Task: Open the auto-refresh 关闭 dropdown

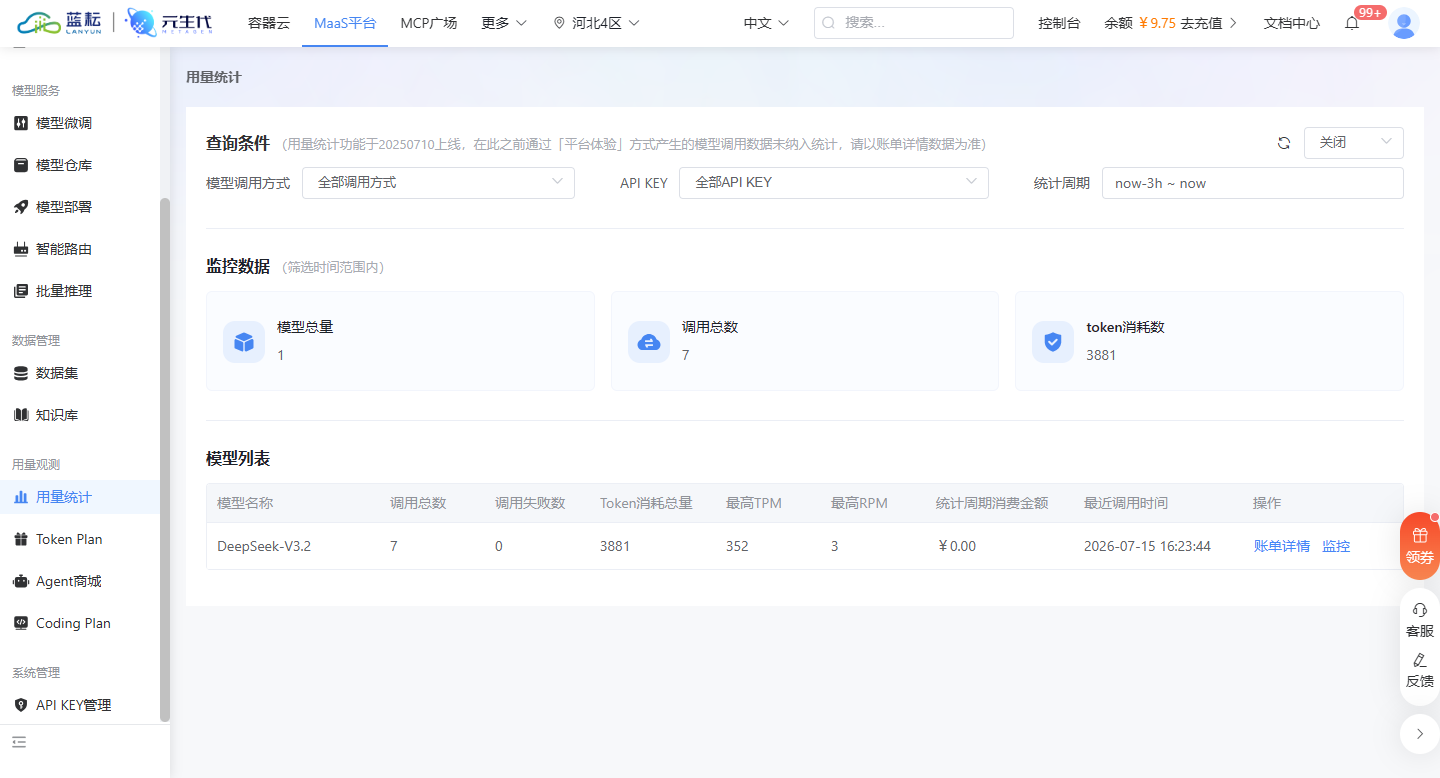Action: coord(1354,143)
